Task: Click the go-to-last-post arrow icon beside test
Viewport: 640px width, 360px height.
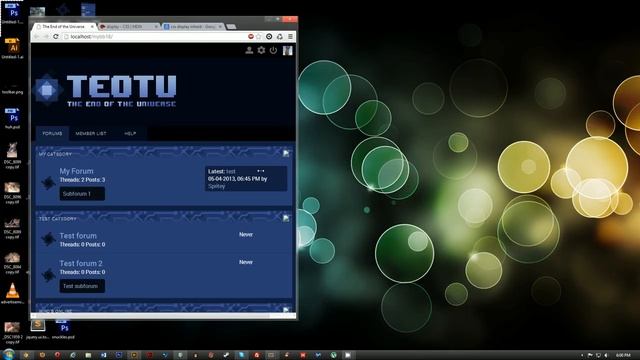Action: [x=260, y=171]
